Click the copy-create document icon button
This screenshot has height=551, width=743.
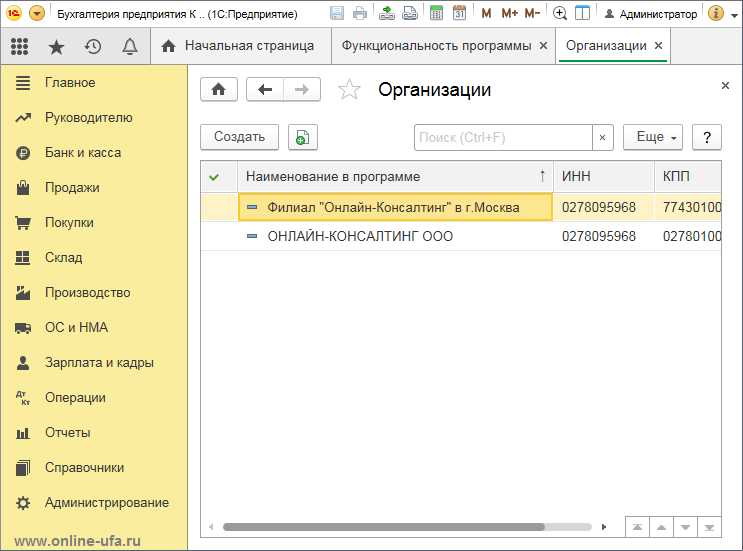pos(303,137)
